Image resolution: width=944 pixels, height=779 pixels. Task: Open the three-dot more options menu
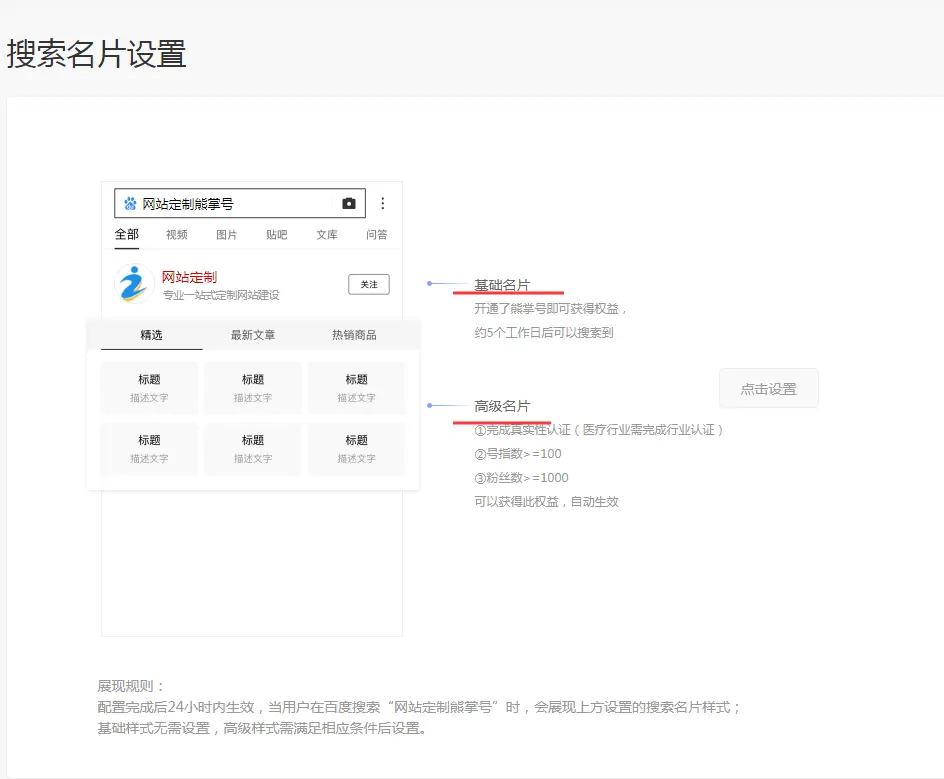(x=382, y=204)
